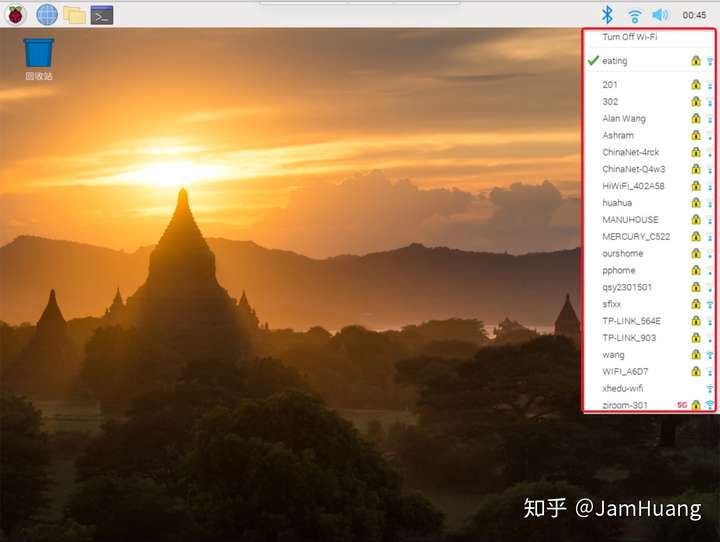Connect to the Alan Wang network
Image resolution: width=720 pixels, height=542 pixels.
coord(649,119)
